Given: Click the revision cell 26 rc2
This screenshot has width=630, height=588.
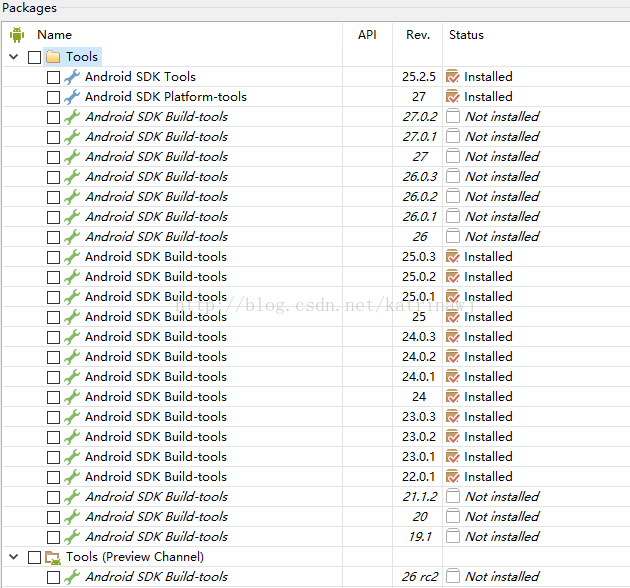Looking at the screenshot, I should pos(420,577).
